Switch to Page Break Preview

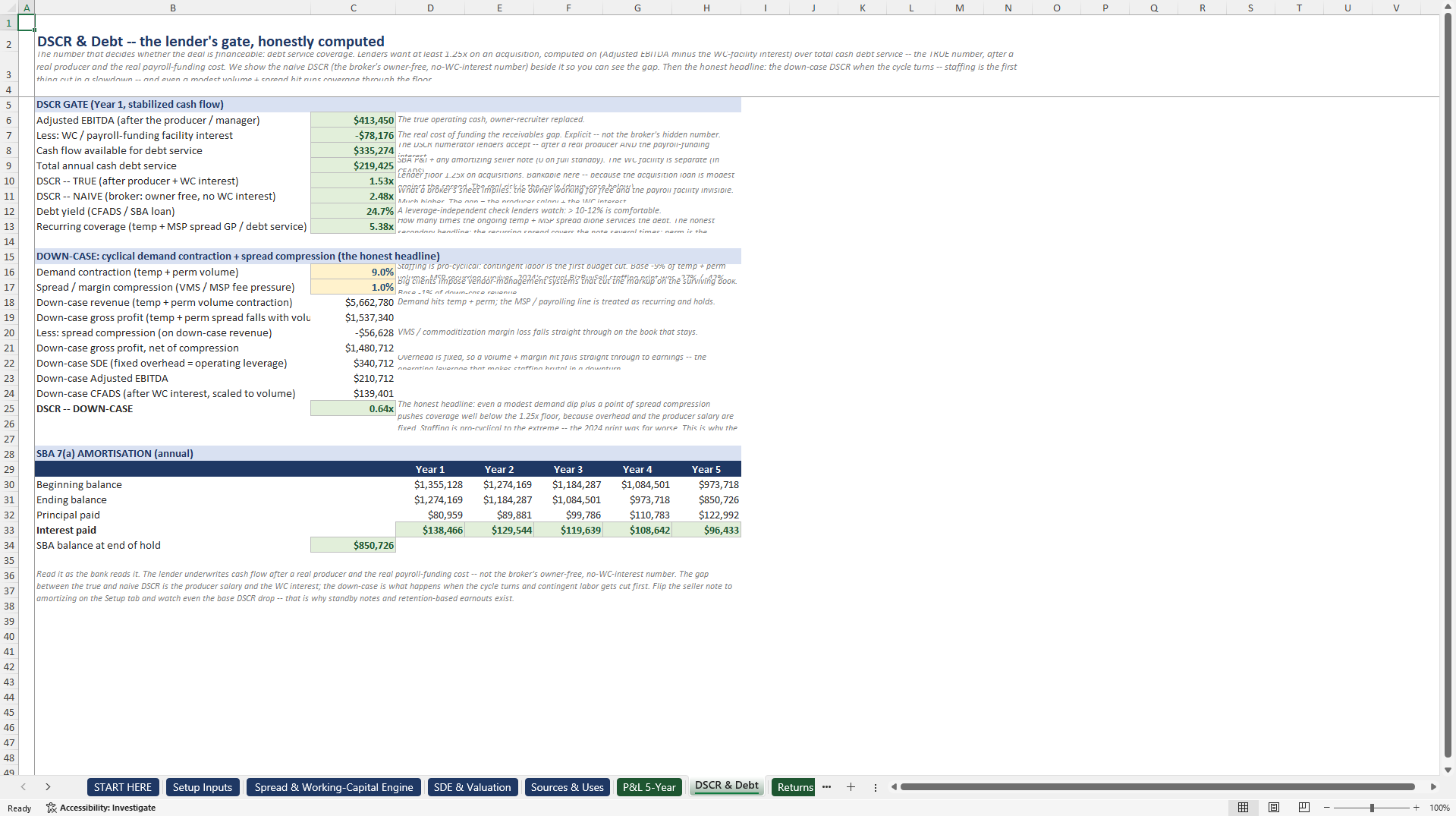click(x=1303, y=808)
